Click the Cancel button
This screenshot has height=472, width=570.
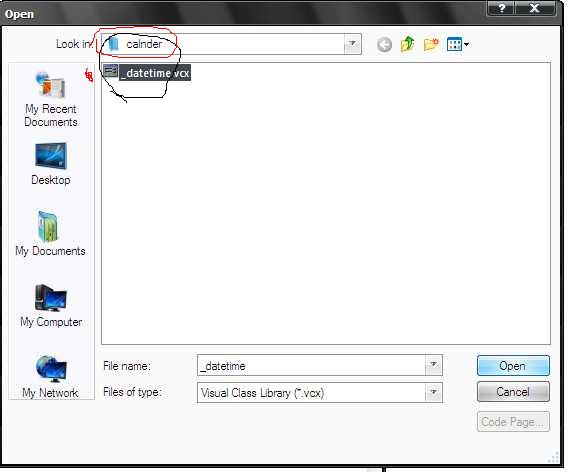click(x=513, y=392)
